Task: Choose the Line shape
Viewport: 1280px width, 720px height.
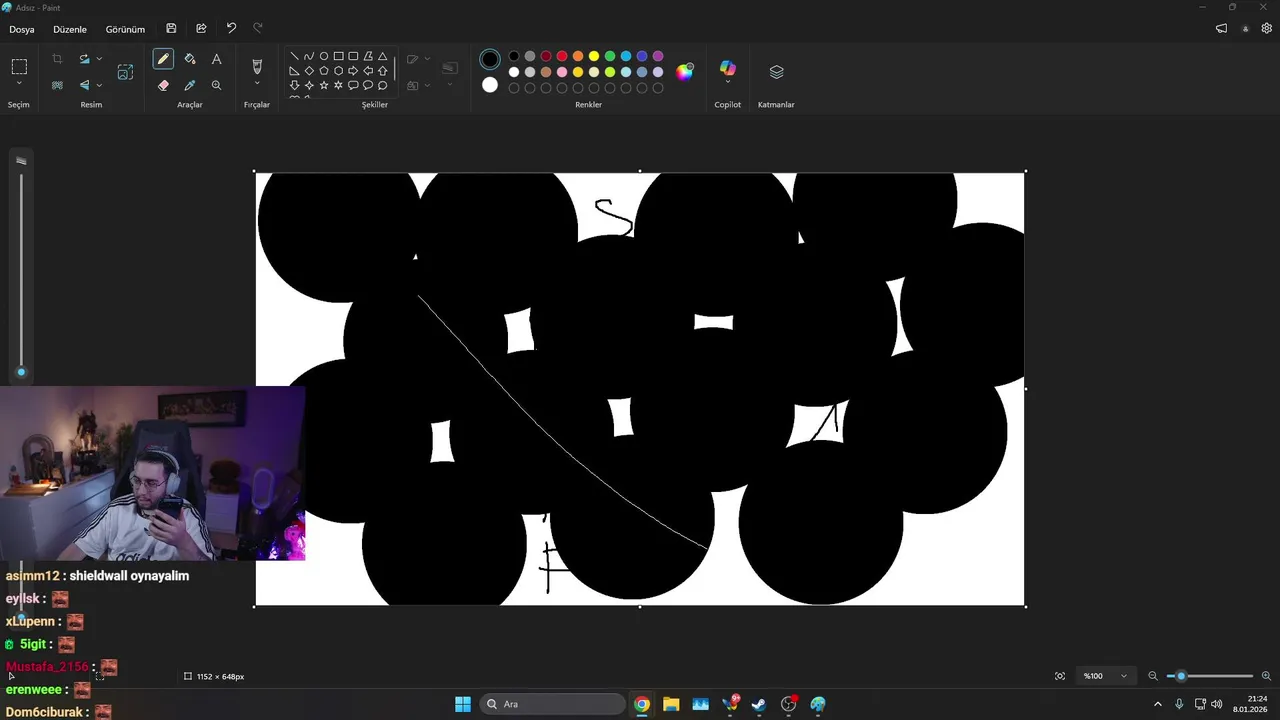Action: (x=294, y=56)
